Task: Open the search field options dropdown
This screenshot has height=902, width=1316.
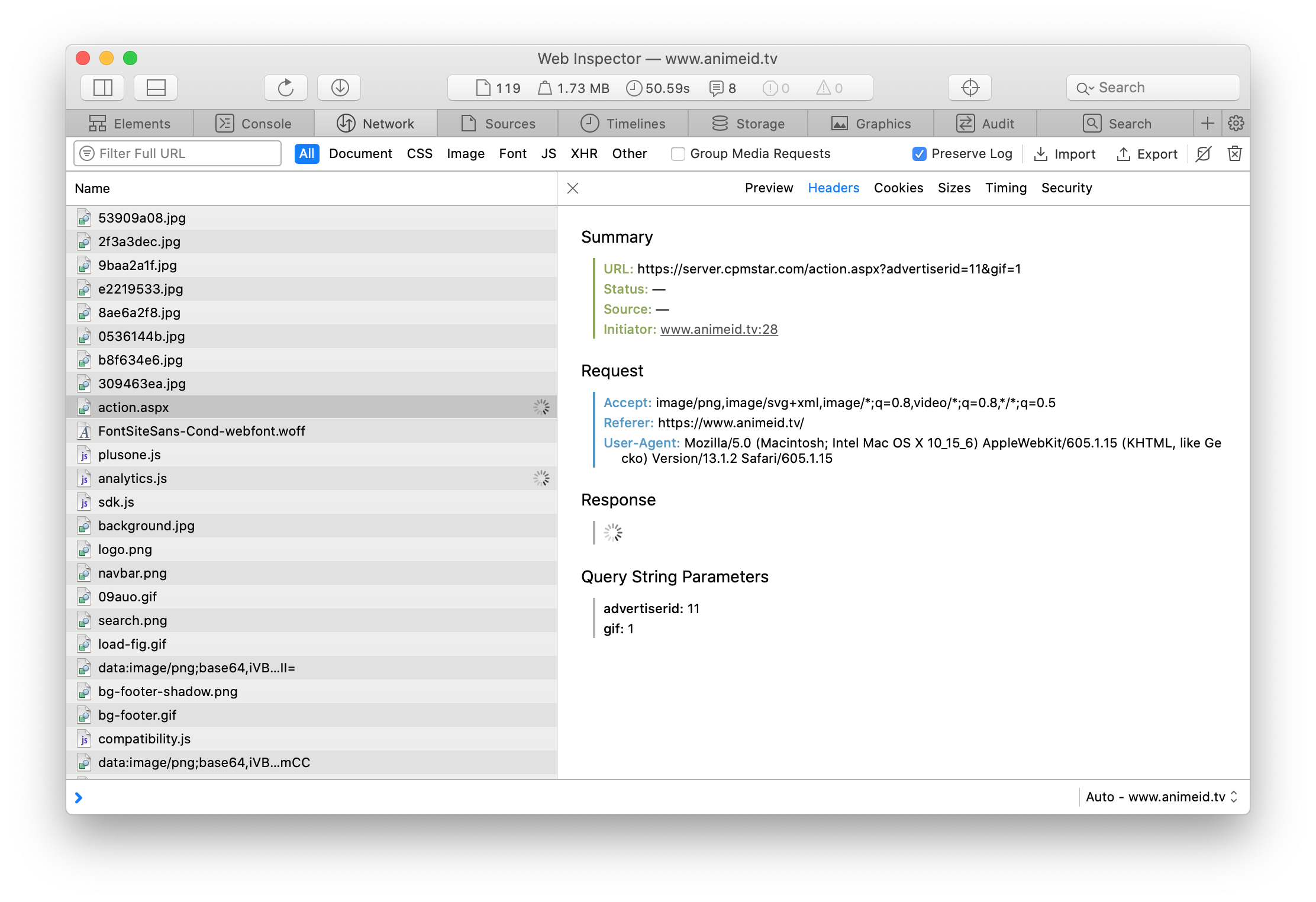Action: tap(1085, 88)
